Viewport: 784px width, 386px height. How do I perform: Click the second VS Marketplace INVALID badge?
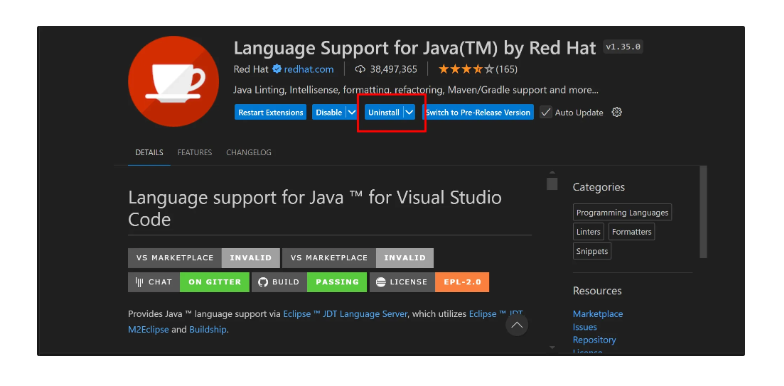358,258
